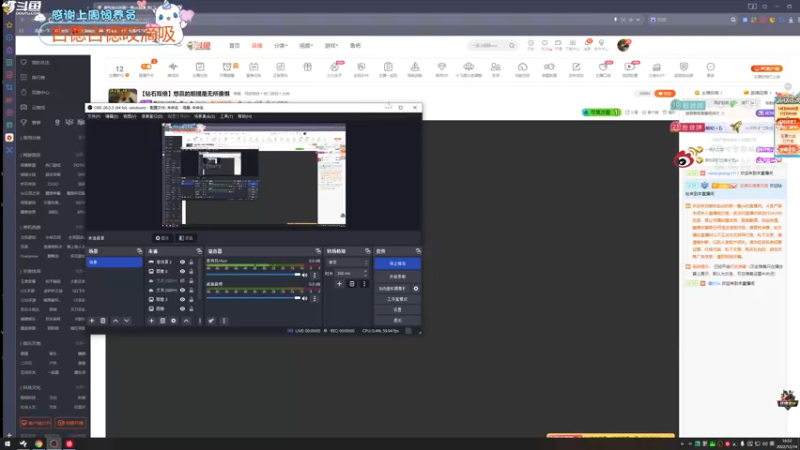The height and width of the screenshot is (450, 800).
Task: Click the shield icon at toolbar right end
Action: tap(684, 67)
